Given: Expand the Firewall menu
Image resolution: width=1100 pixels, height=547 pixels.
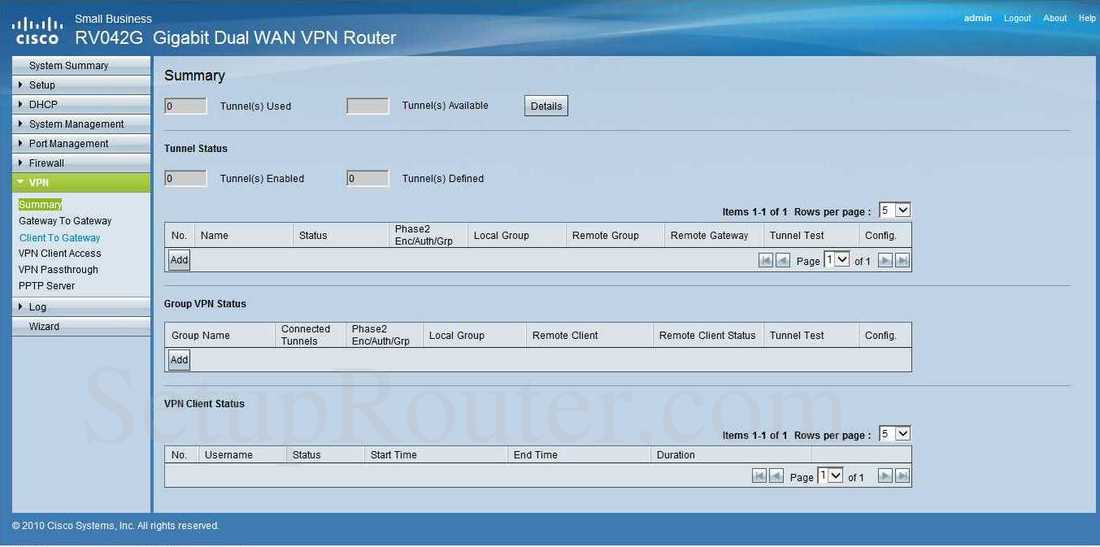Looking at the screenshot, I should click(81, 163).
